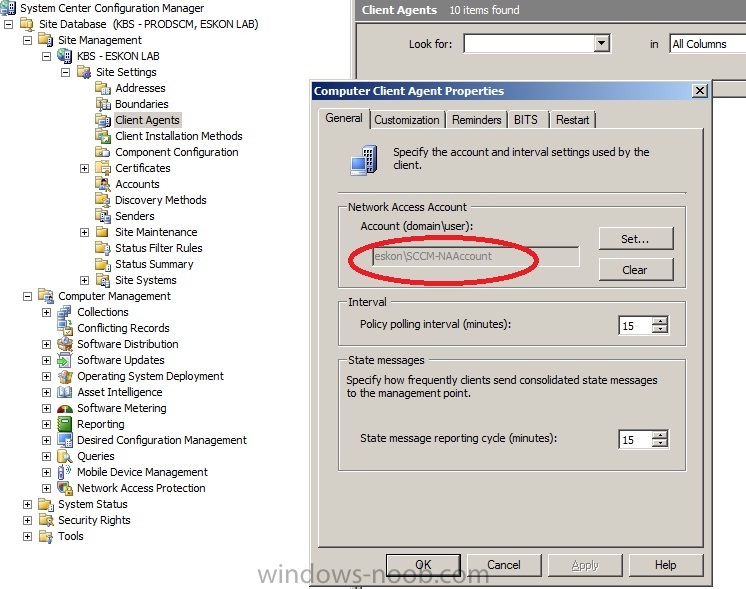Click the Software Updates node icon
Image resolution: width=746 pixels, height=589 pixels.
pos(64,360)
